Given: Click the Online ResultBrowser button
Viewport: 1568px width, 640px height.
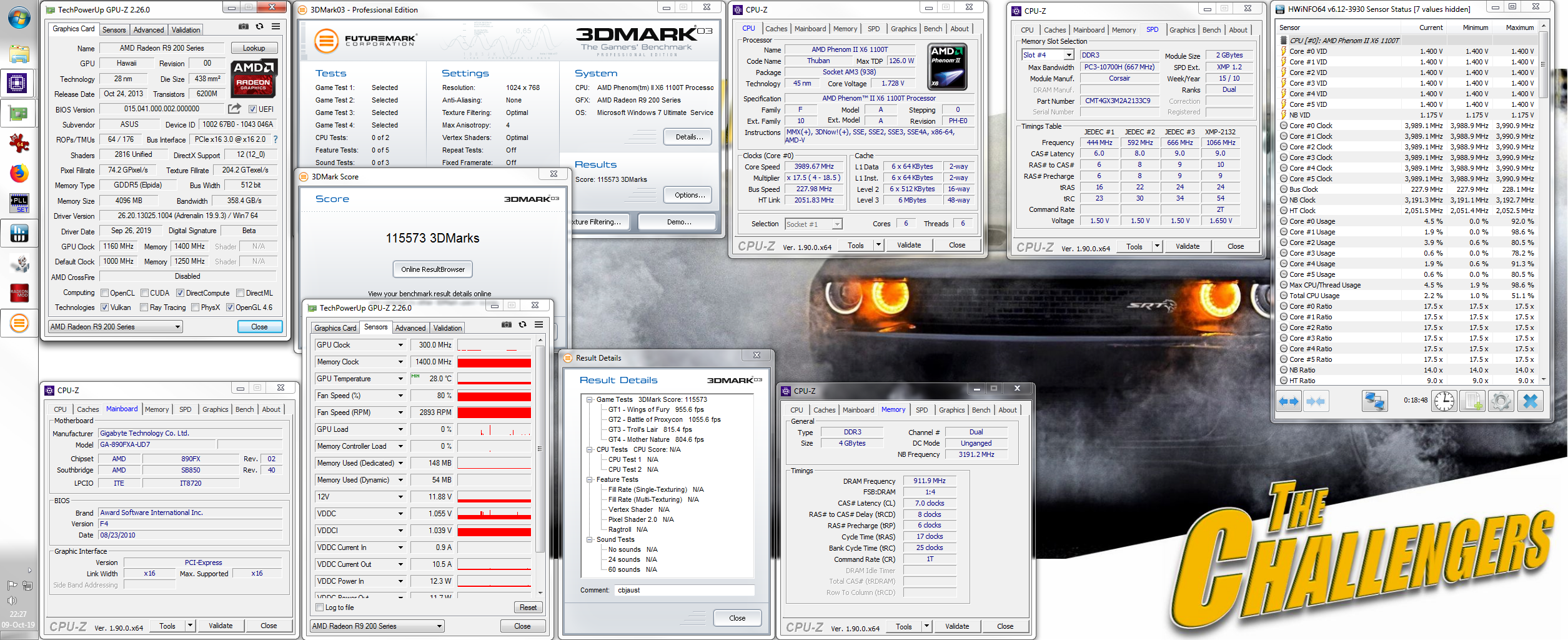Looking at the screenshot, I should (x=433, y=269).
